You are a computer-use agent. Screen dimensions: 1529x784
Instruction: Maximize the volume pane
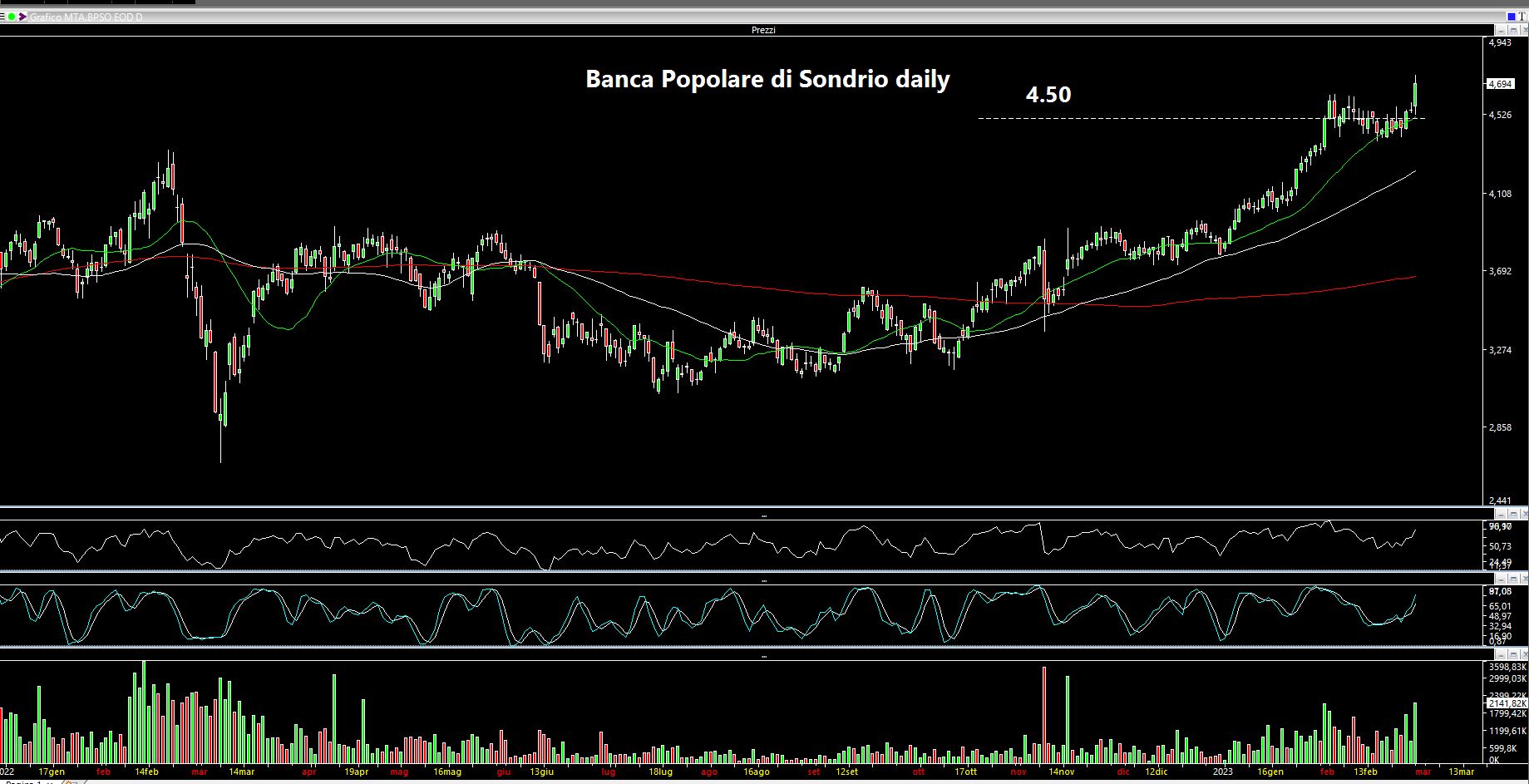tap(1513, 655)
